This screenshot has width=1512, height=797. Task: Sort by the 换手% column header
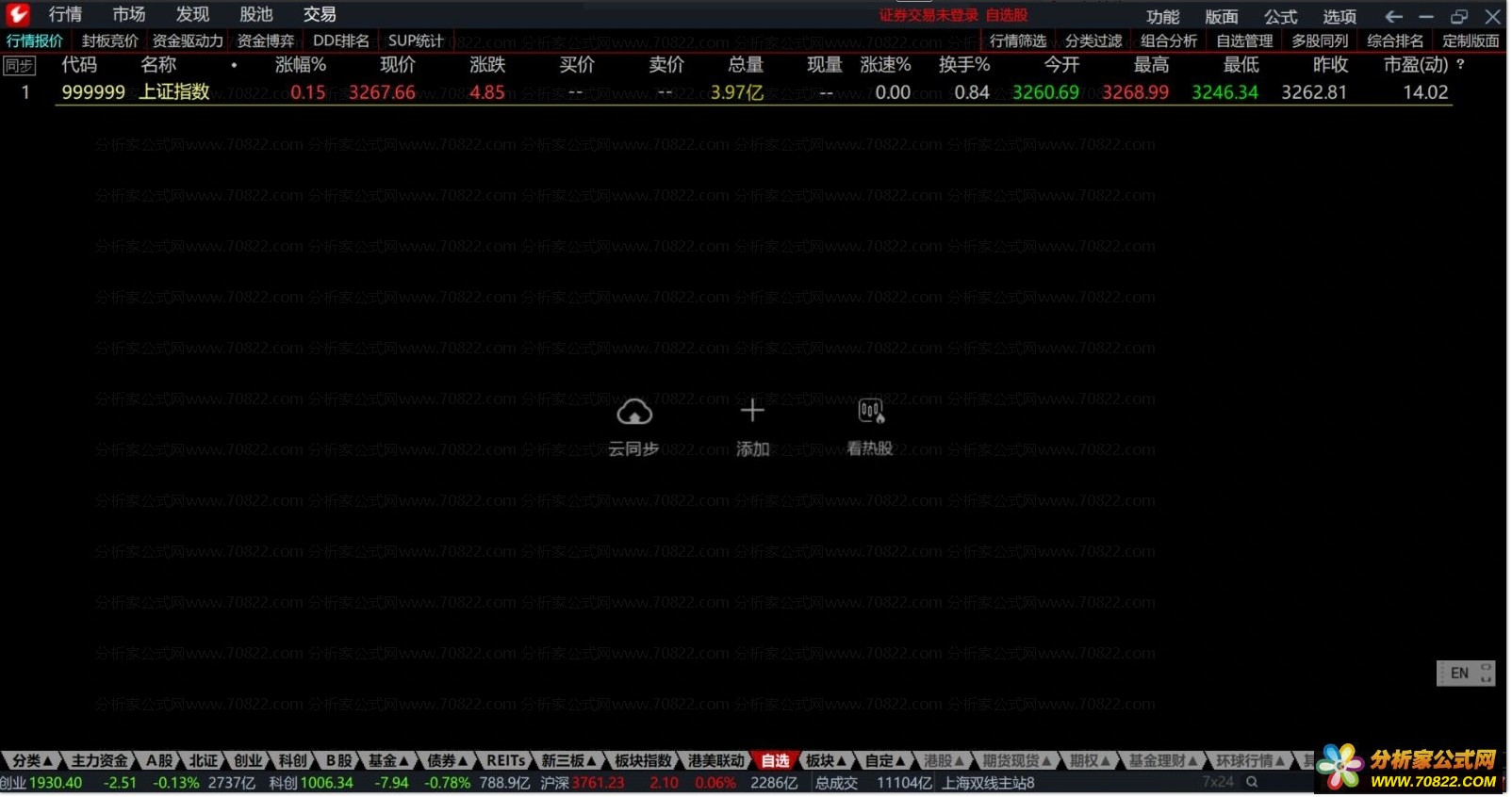[964, 64]
